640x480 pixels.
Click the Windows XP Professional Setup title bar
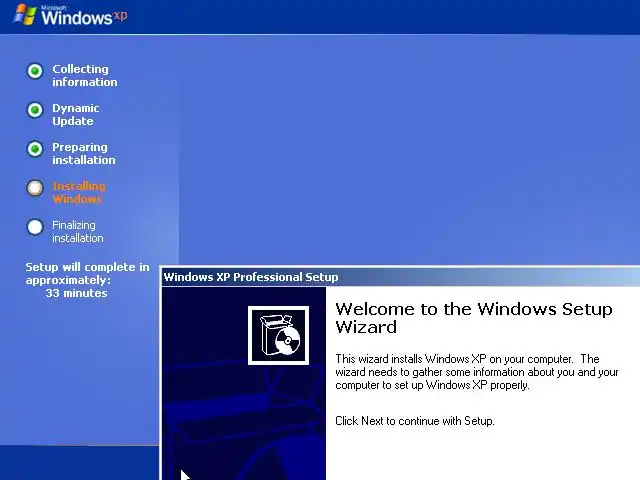tap(400, 277)
